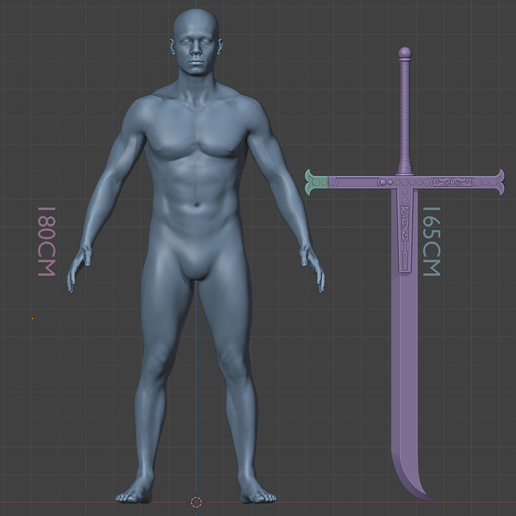
Task: Select the human figure's head
Action: click(x=196, y=42)
